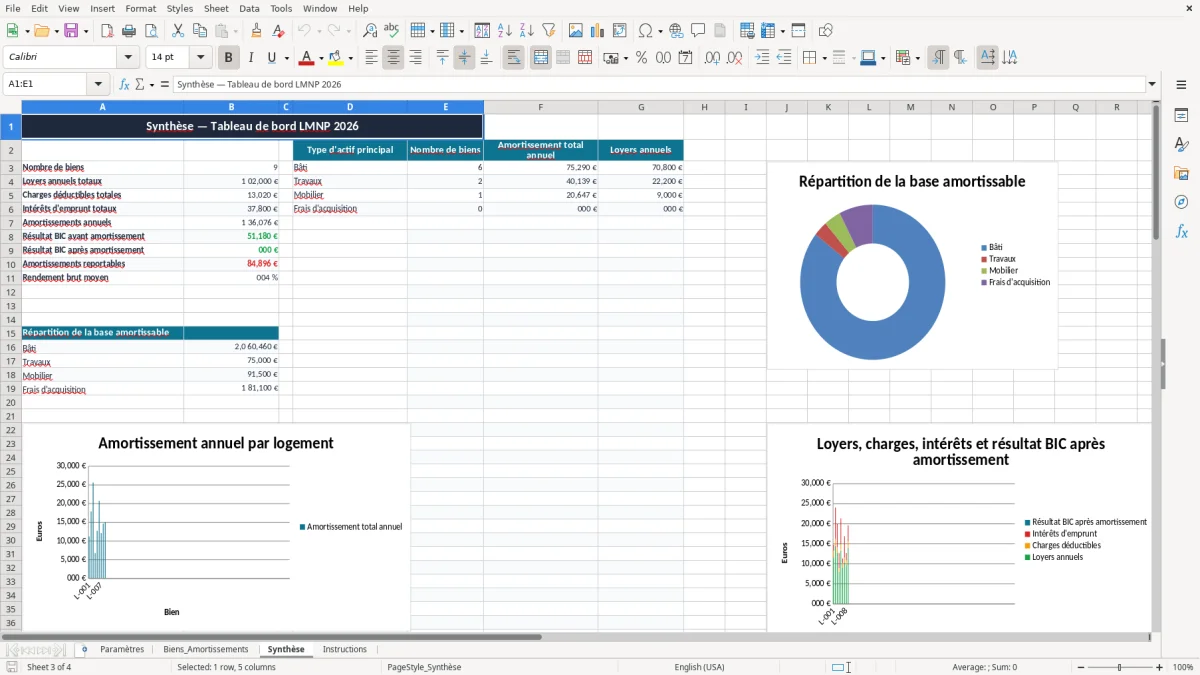Toggle Left-To-Right text direction
The width and height of the screenshot is (1200, 675).
pyautogui.click(x=938, y=58)
